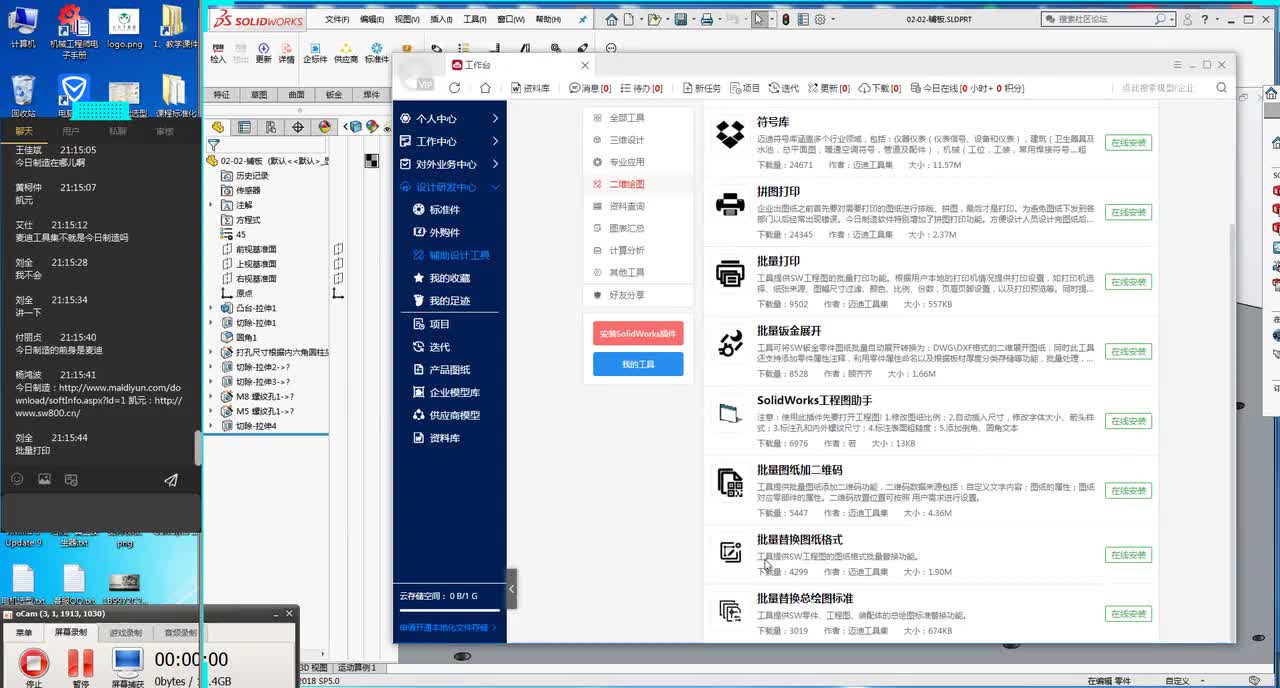Image resolution: width=1280 pixels, height=688 pixels.
Task: Select the 二维绘图 category
Action: [x=638, y=184]
